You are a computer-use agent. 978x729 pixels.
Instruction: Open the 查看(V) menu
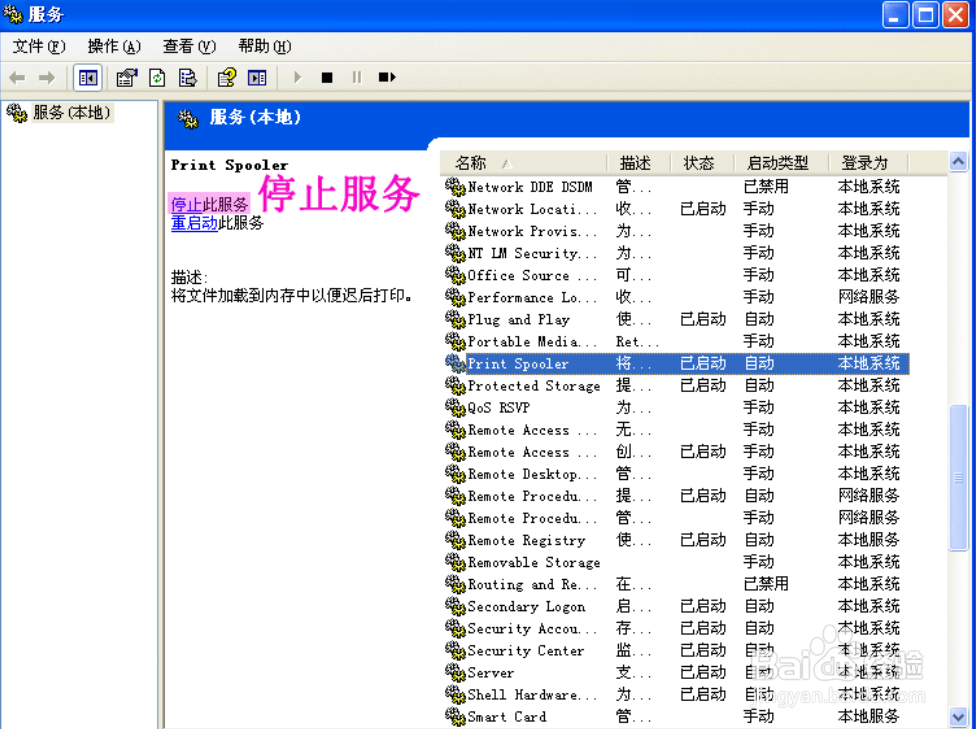pos(189,47)
